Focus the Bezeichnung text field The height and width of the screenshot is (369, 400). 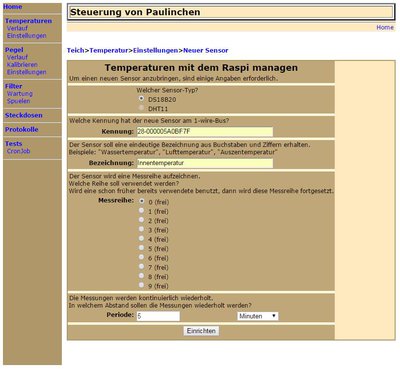coord(205,163)
